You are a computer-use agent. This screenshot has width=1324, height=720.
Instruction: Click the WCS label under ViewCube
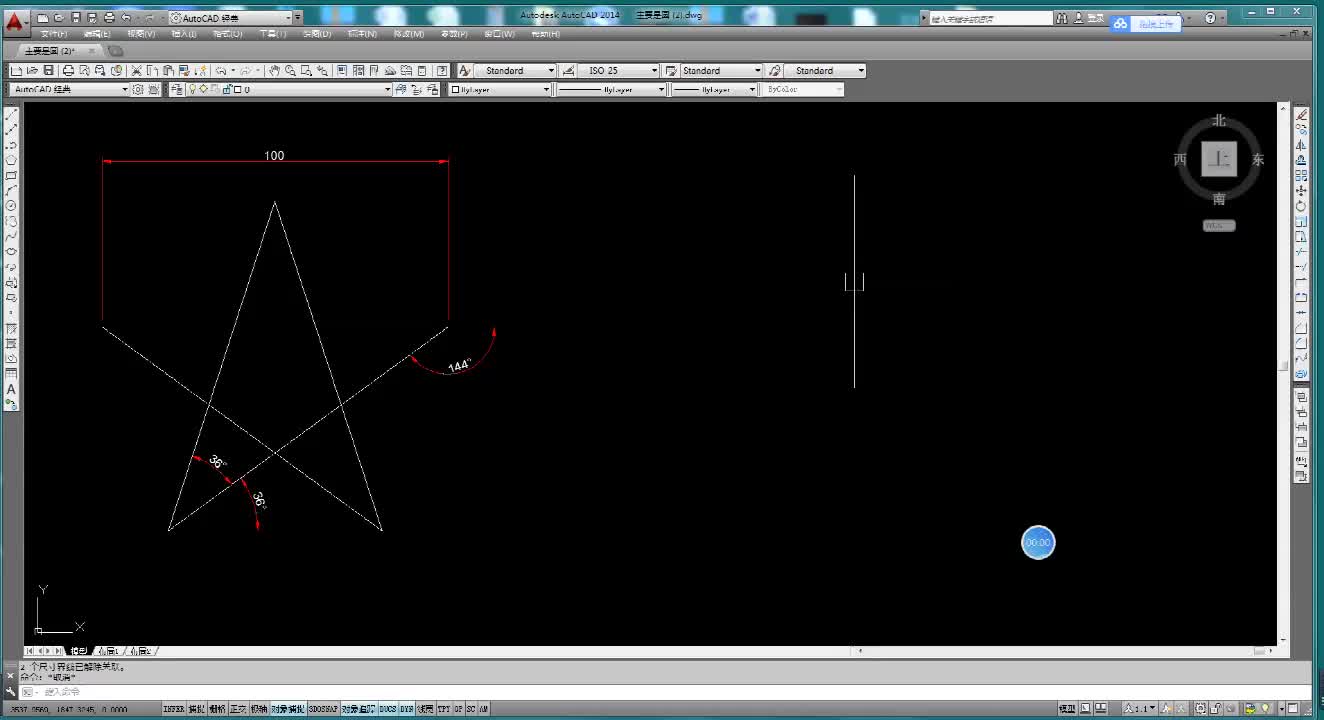1219,225
